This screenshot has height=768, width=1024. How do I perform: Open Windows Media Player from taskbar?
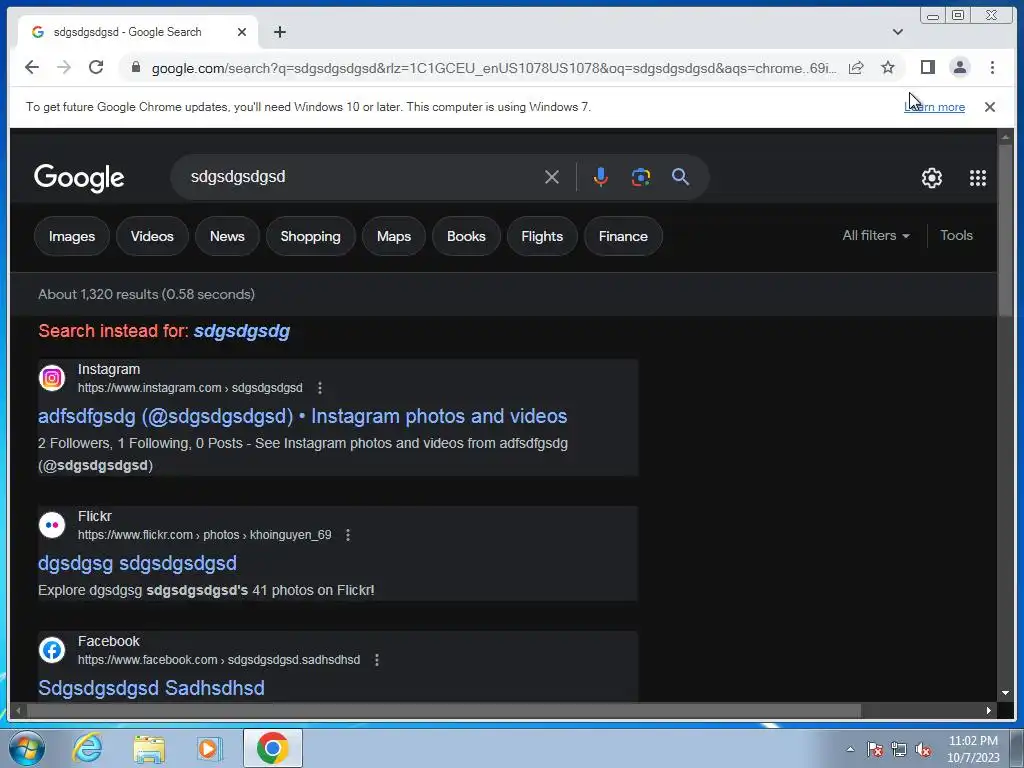[210, 748]
